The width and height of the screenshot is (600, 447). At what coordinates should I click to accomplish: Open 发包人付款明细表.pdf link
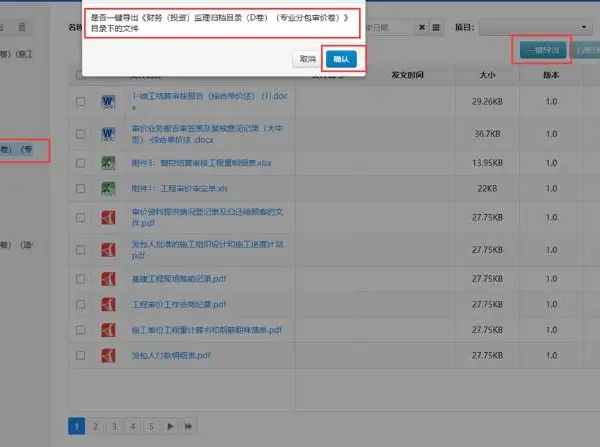point(171,355)
